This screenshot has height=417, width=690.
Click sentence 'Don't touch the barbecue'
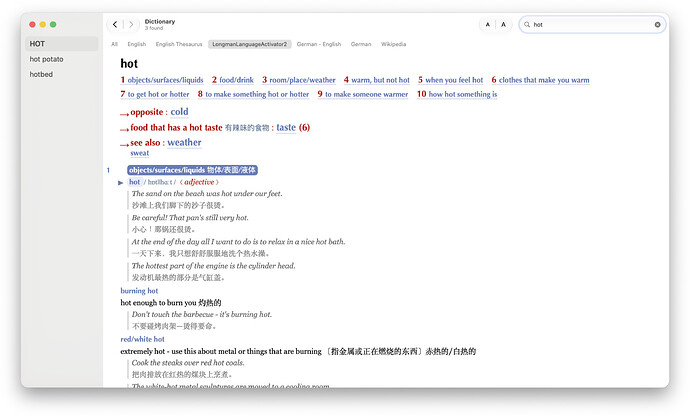pyautogui.click(x=202, y=315)
